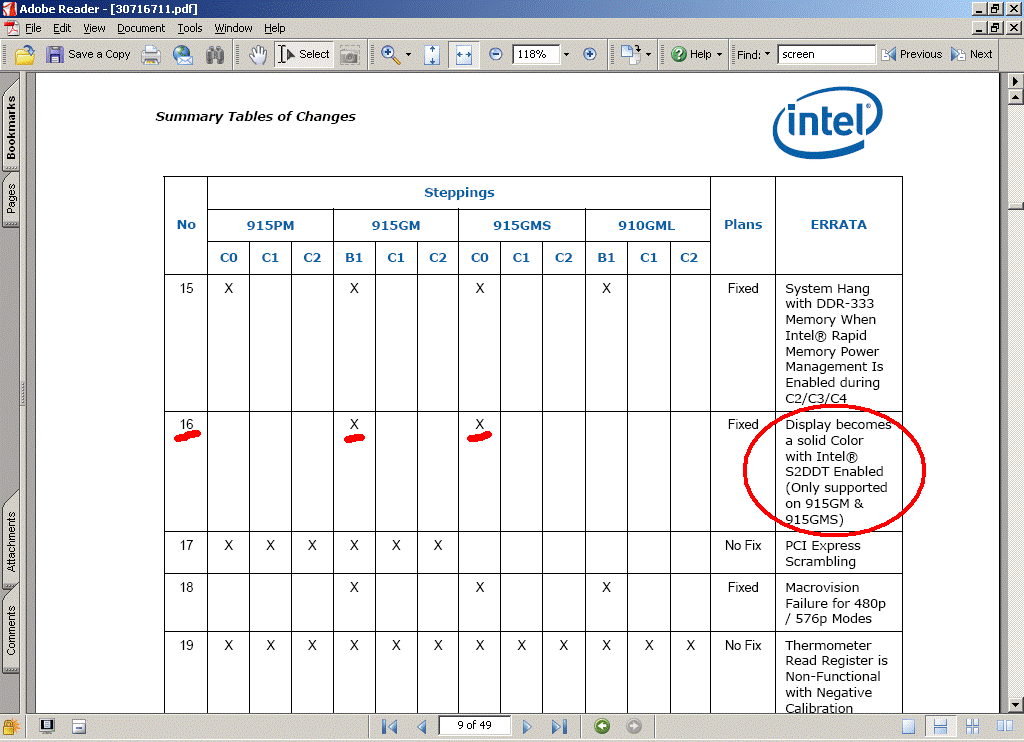
Task: Open the Comments side panel tab
Action: (x=11, y=630)
